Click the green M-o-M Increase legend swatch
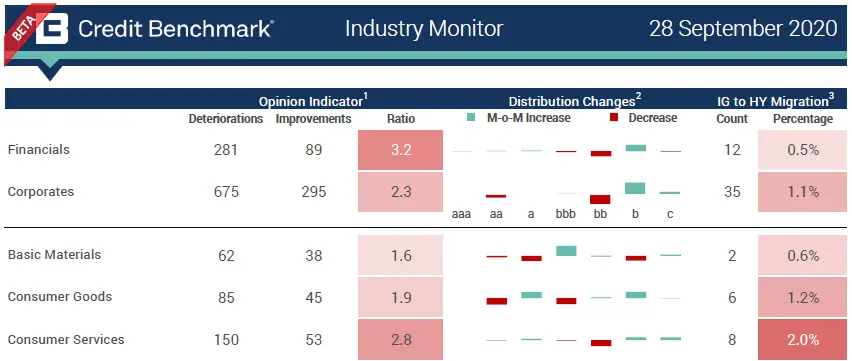The image size is (852, 361). [471, 117]
